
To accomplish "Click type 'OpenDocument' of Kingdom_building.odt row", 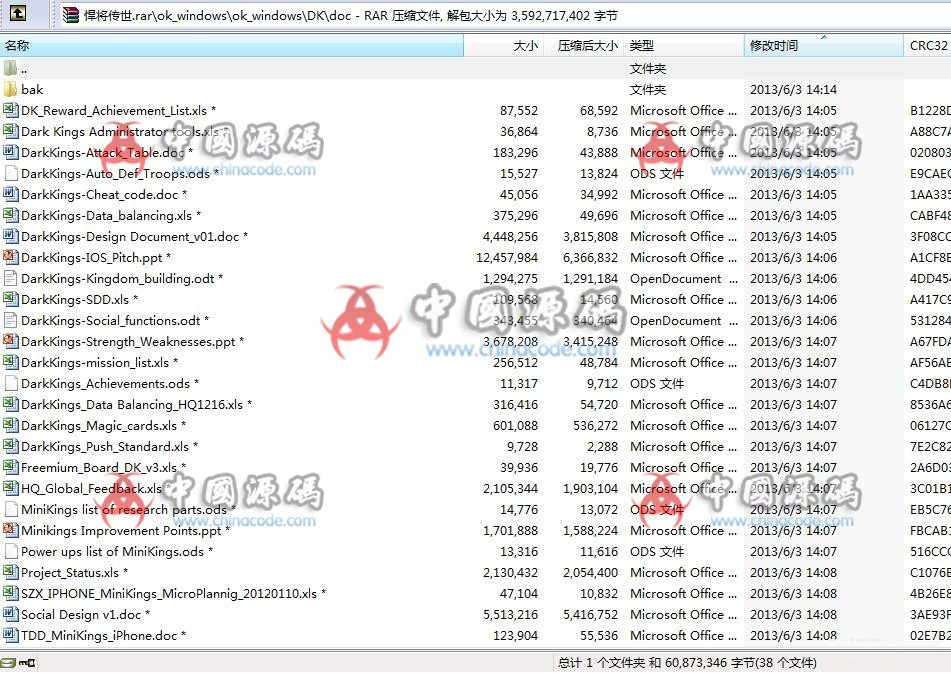I will pos(676,278).
